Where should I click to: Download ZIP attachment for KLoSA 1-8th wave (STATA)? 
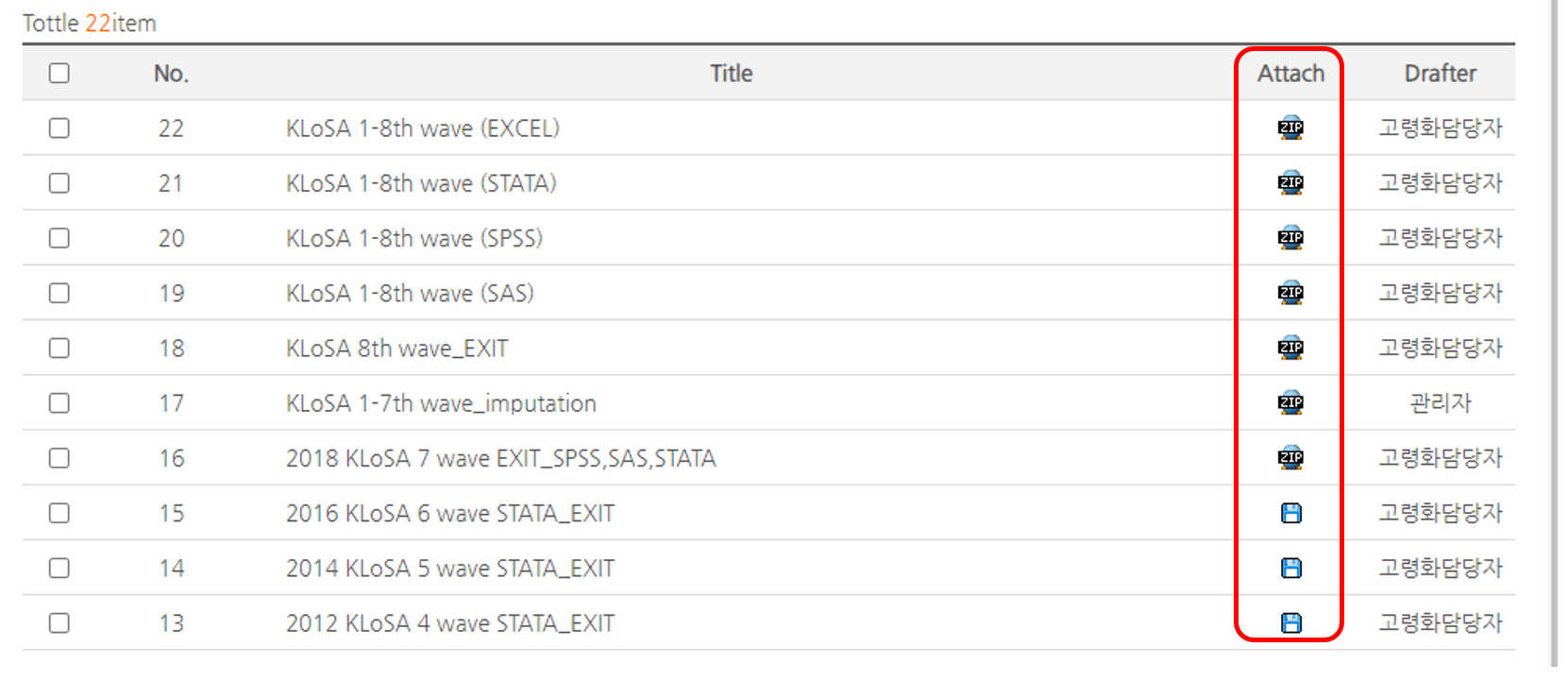click(x=1290, y=182)
